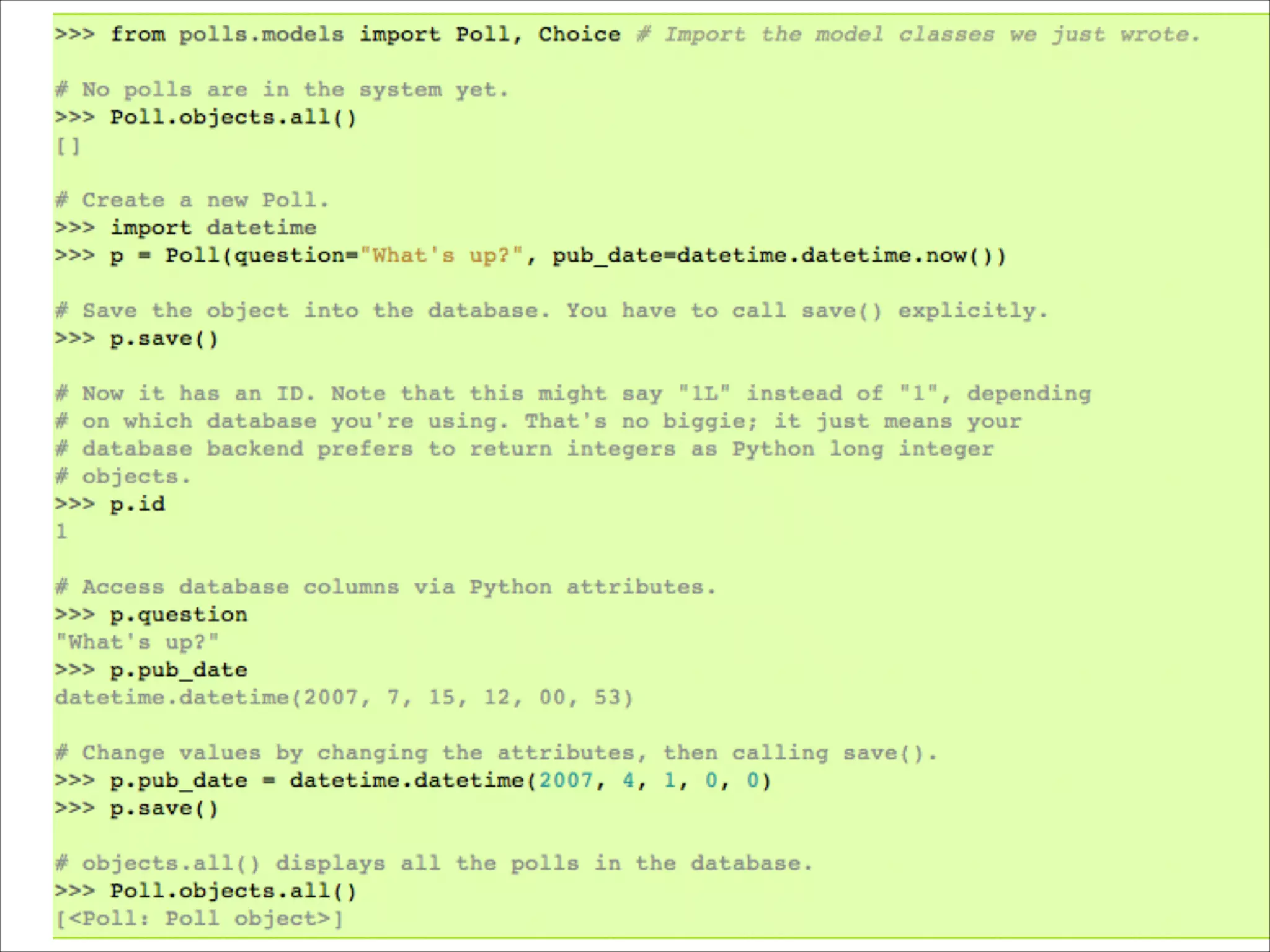This screenshot has height=952, width=1270.
Task: Click the second p.save() command
Action: click(x=164, y=808)
